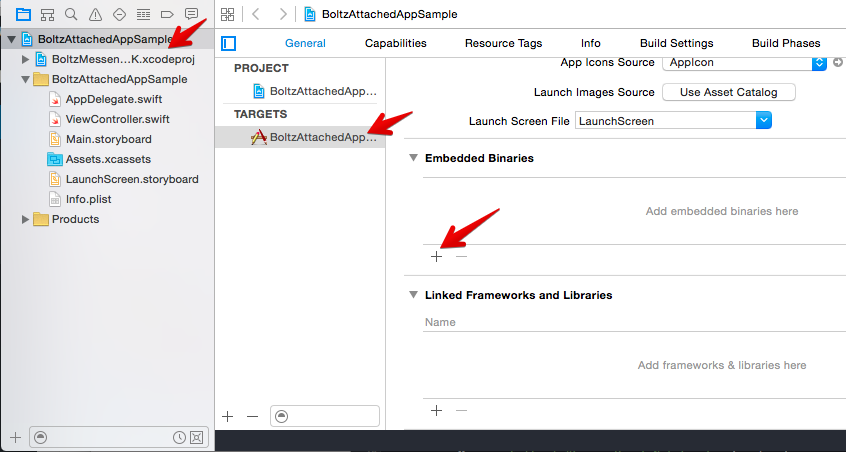Open the Symbol navigator hierarchy icon
The height and width of the screenshot is (452, 846).
[x=47, y=15]
